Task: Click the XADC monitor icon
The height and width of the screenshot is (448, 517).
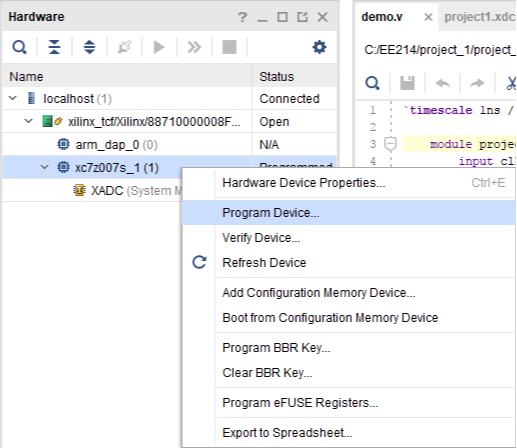Action: pos(79,190)
